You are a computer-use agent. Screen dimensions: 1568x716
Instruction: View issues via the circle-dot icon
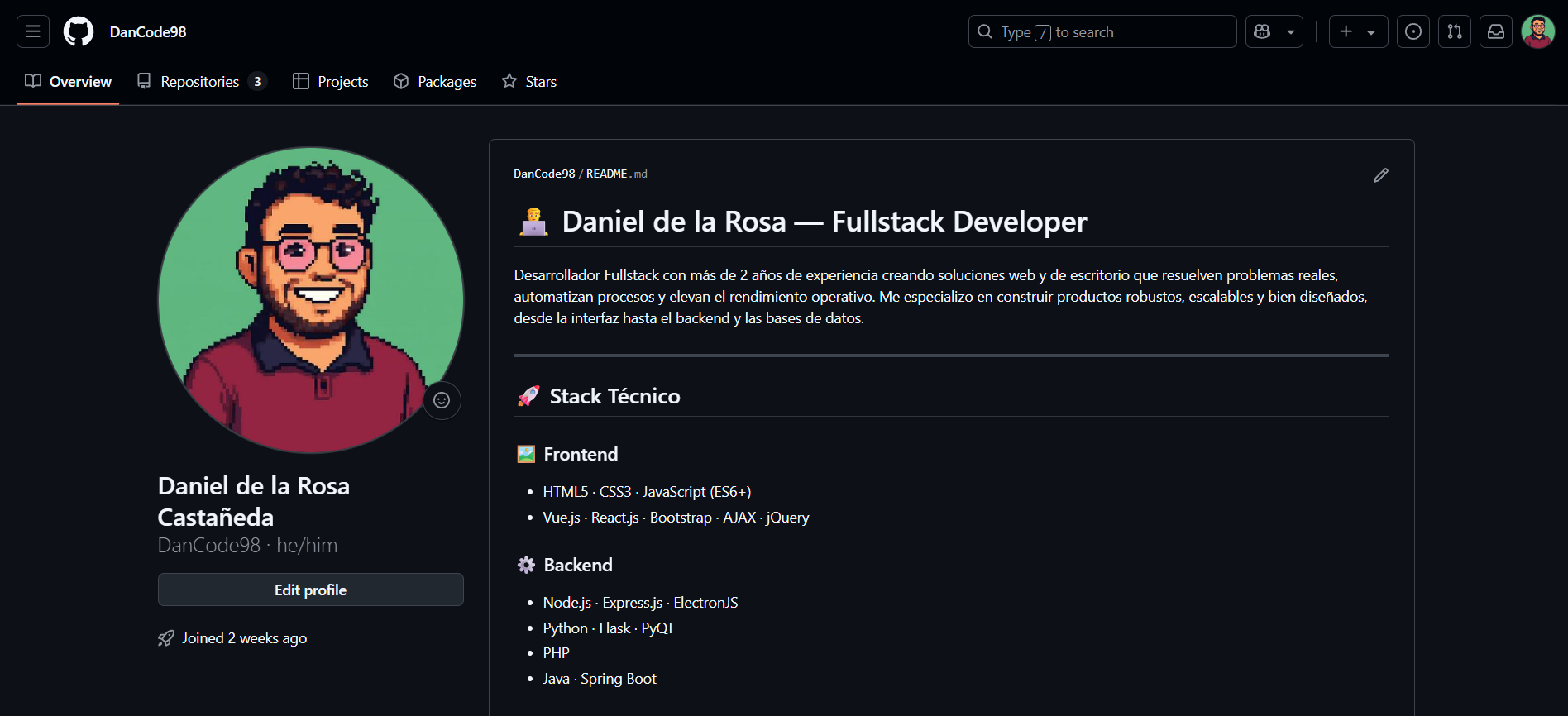1413,31
